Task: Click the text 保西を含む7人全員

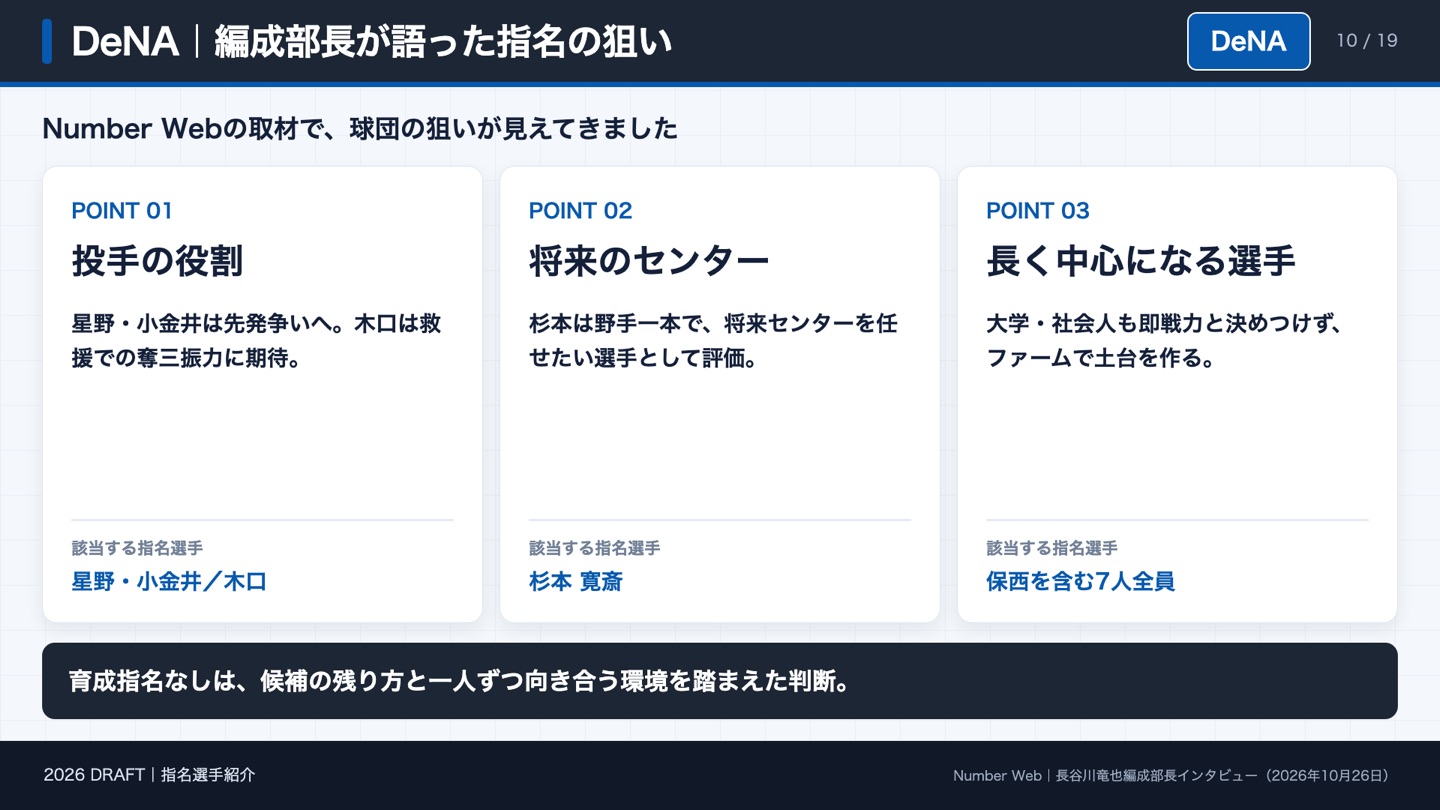Action: (x=1080, y=581)
